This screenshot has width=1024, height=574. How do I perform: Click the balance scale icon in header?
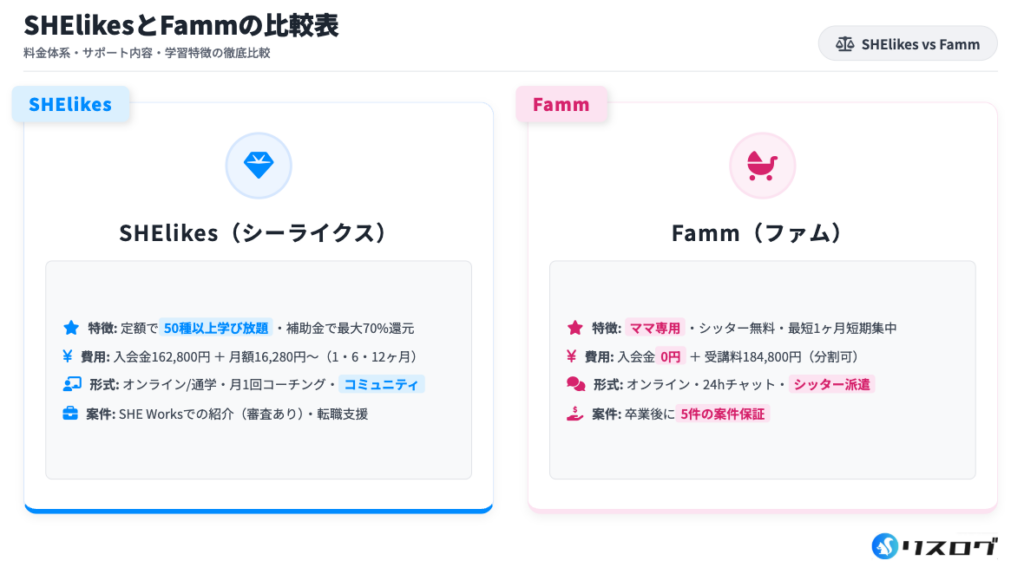pyautogui.click(x=845, y=44)
